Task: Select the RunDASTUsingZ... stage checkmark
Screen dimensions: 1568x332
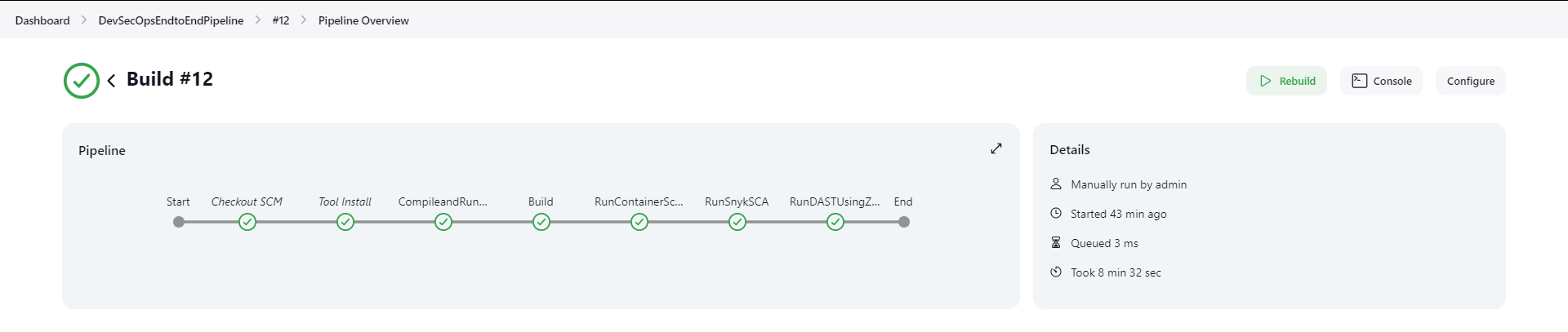Action: (835, 222)
